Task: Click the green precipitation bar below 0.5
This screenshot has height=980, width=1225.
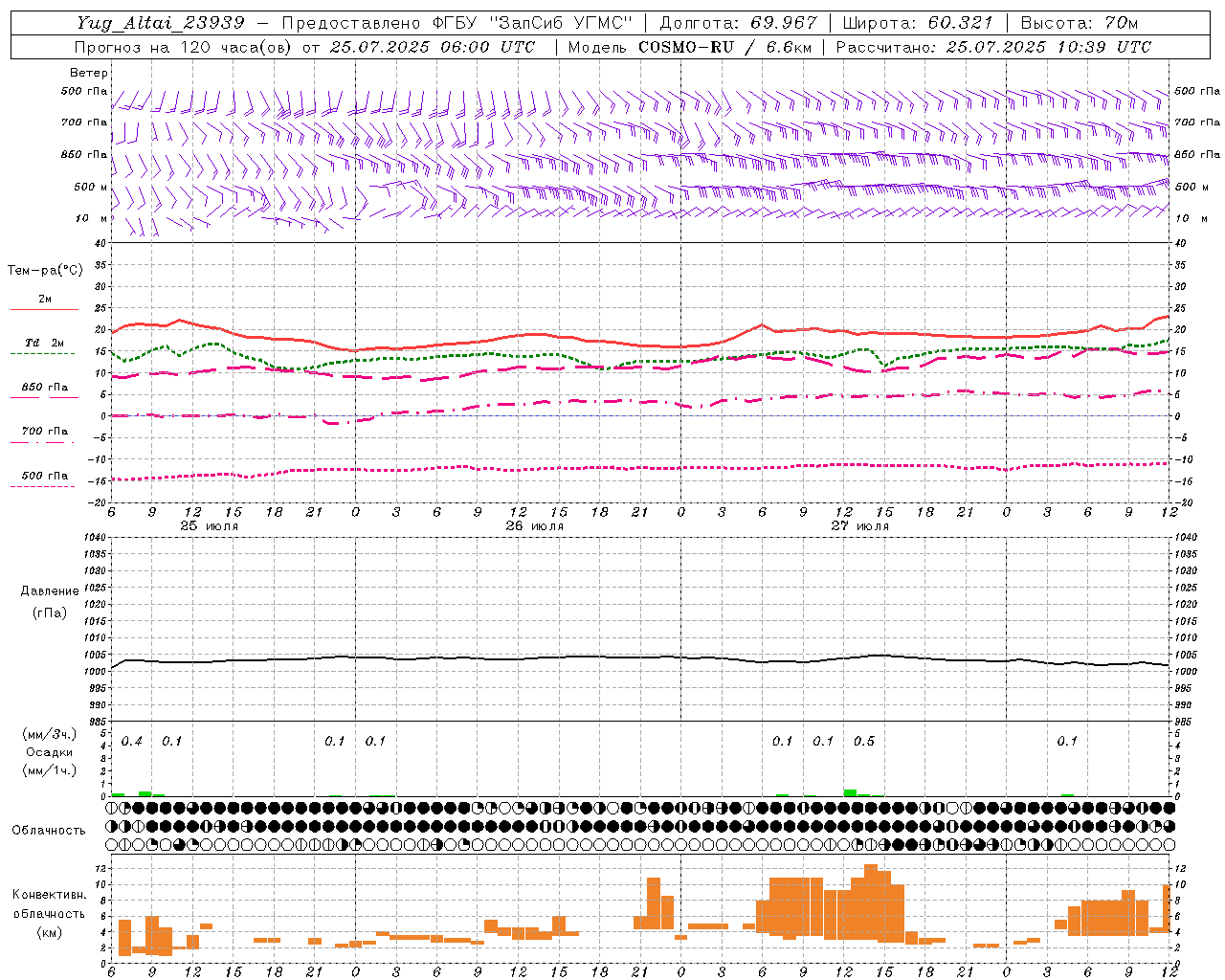Action: (x=850, y=792)
